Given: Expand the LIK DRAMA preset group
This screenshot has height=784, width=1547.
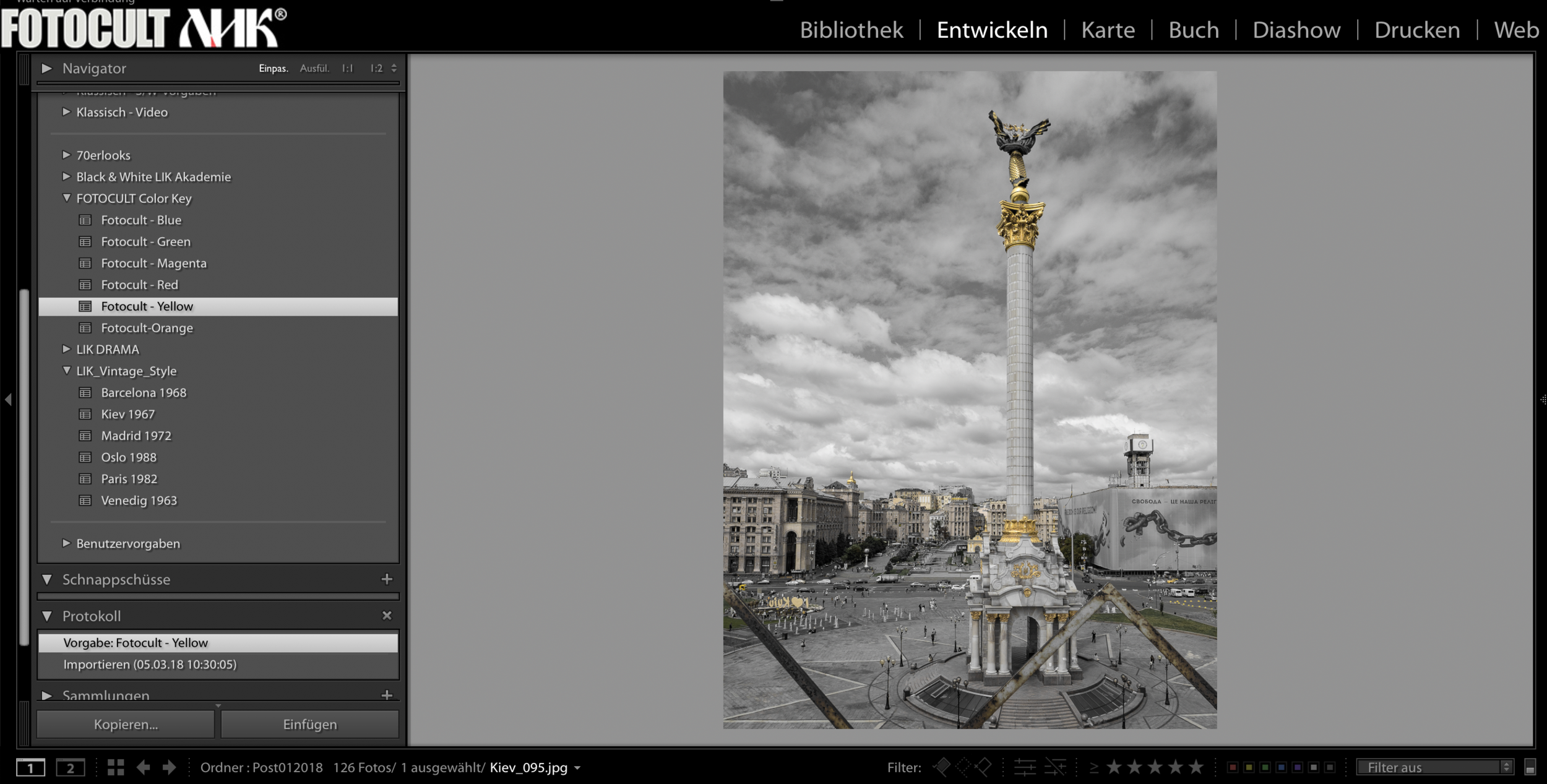Looking at the screenshot, I should pyautogui.click(x=66, y=349).
